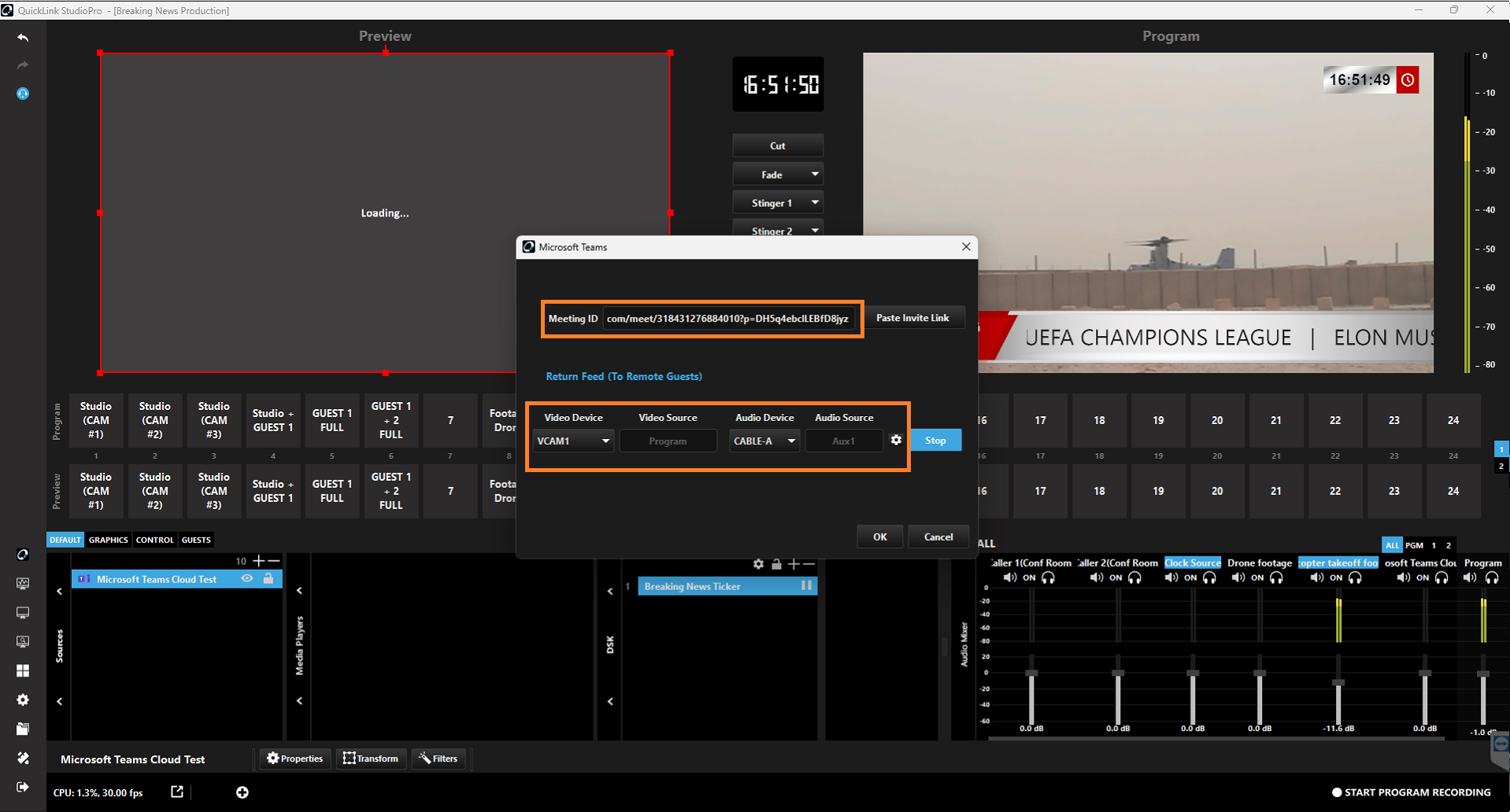Click headphones icon under helicopter takeoff channel

[1355, 578]
